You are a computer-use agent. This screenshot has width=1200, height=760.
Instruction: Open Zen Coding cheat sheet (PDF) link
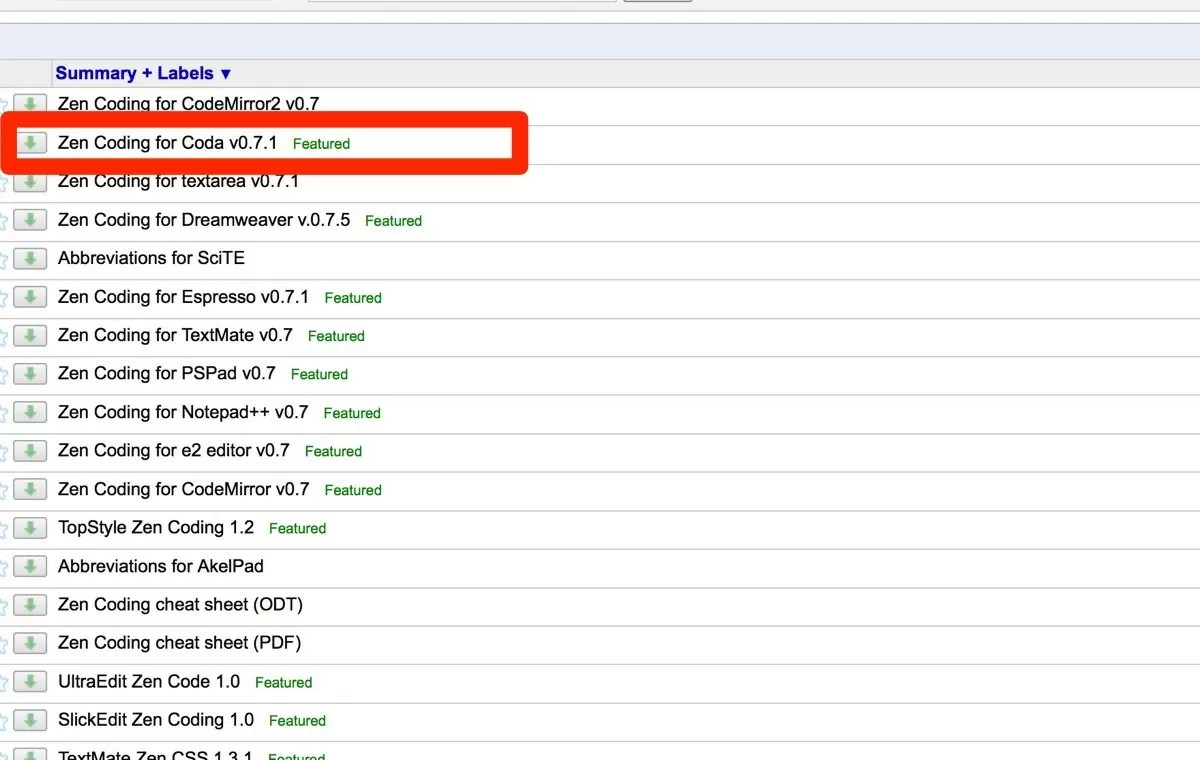coord(179,642)
